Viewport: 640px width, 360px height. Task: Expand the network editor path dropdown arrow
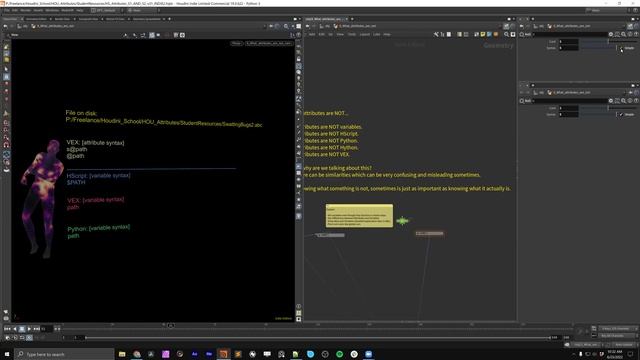(500, 26)
